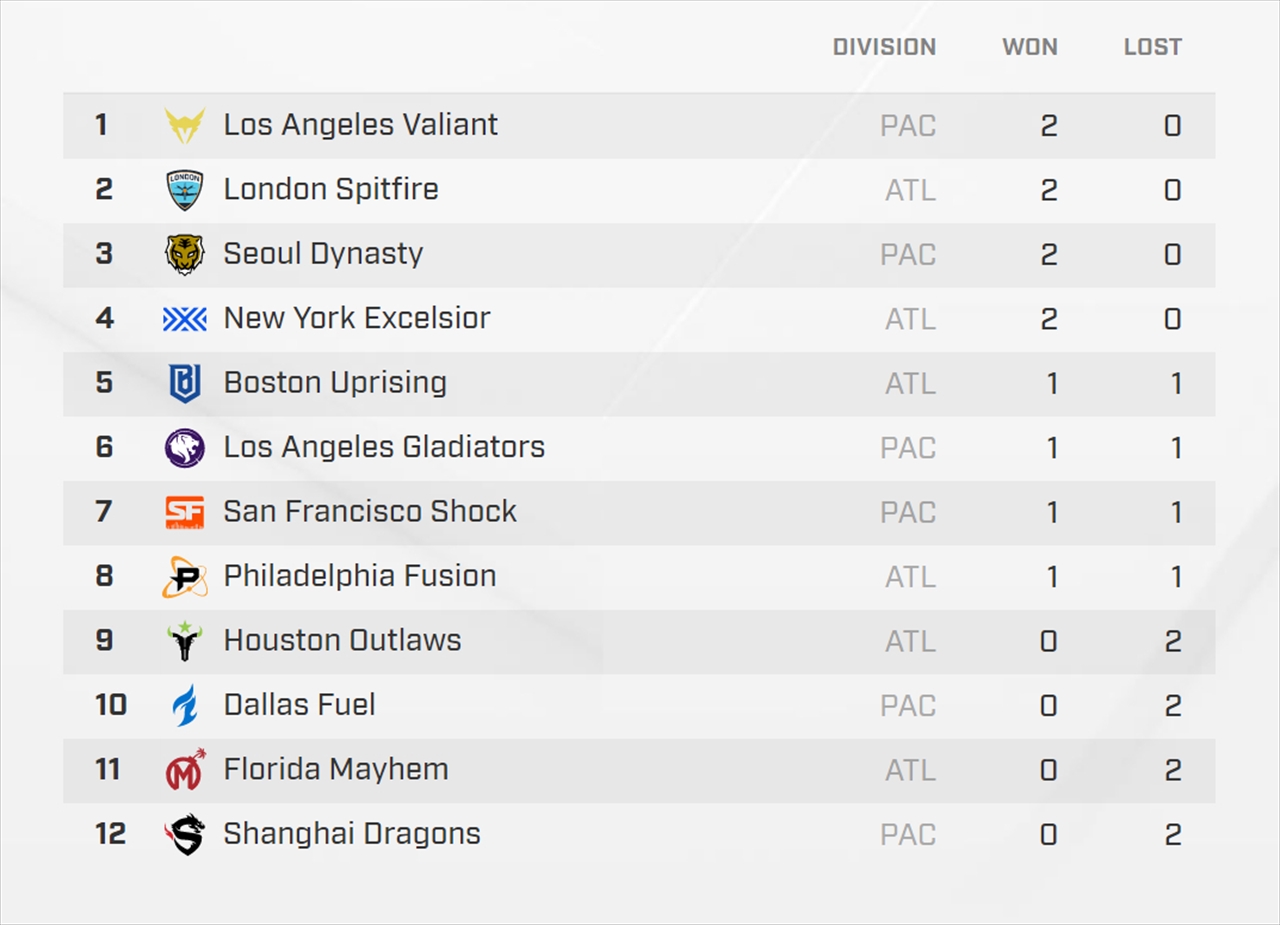Click Seoul Dynasty's PAC division label
The width and height of the screenshot is (1280, 925).
(x=908, y=254)
